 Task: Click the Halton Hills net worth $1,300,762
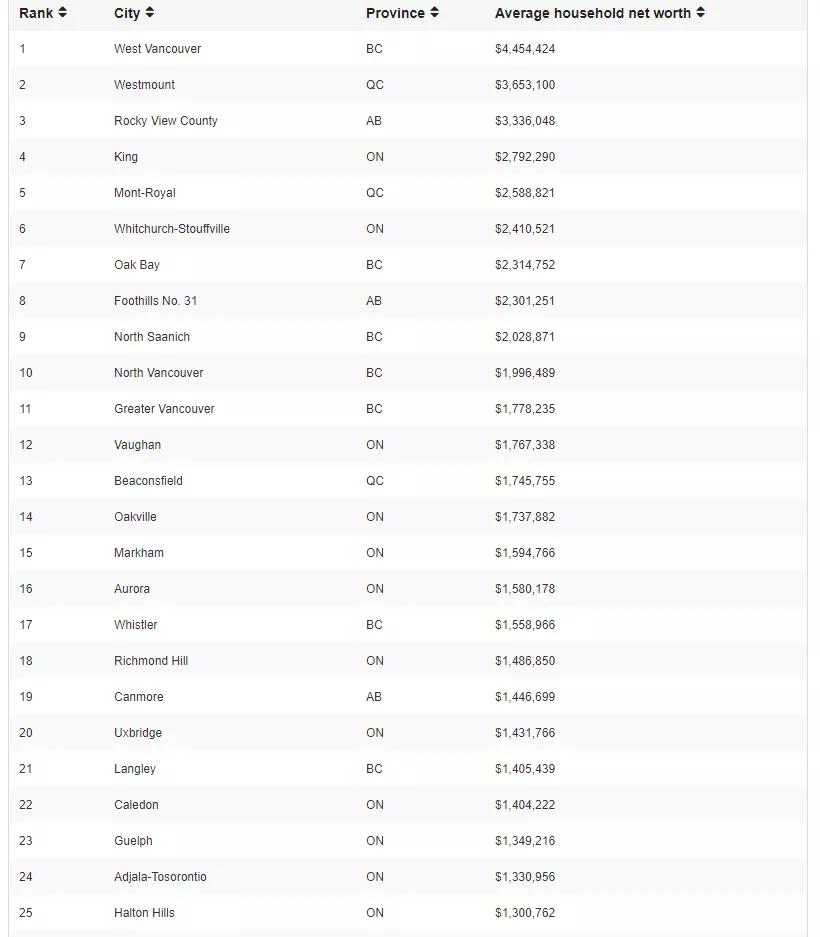pyautogui.click(x=524, y=913)
